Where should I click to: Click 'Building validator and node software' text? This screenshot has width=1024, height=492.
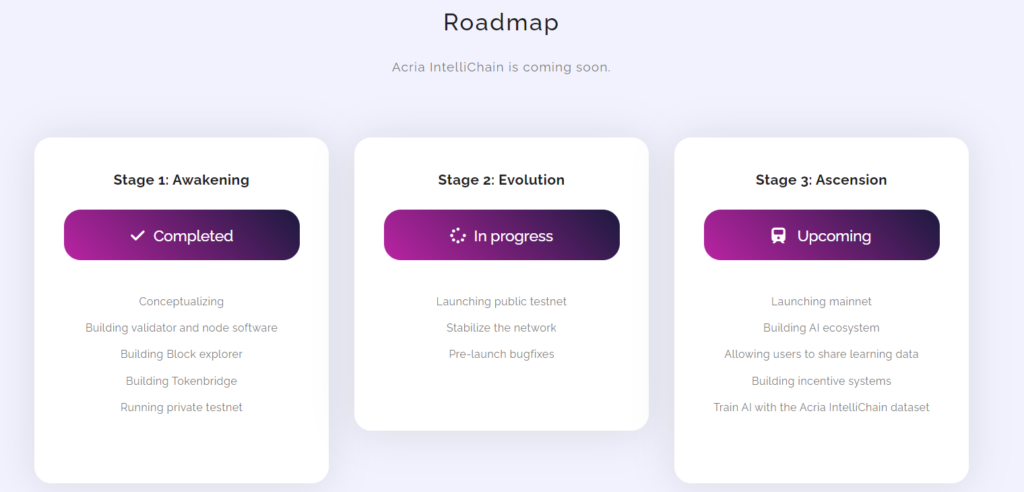(182, 328)
